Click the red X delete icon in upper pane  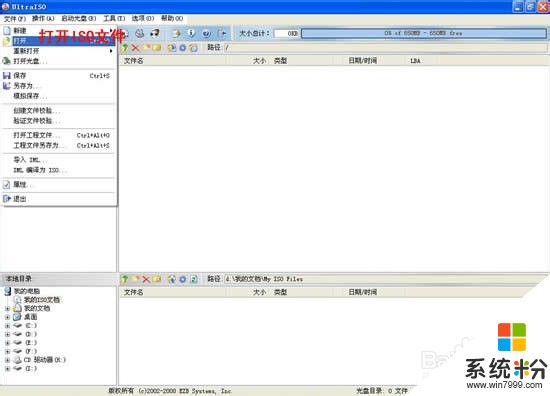click(135, 48)
